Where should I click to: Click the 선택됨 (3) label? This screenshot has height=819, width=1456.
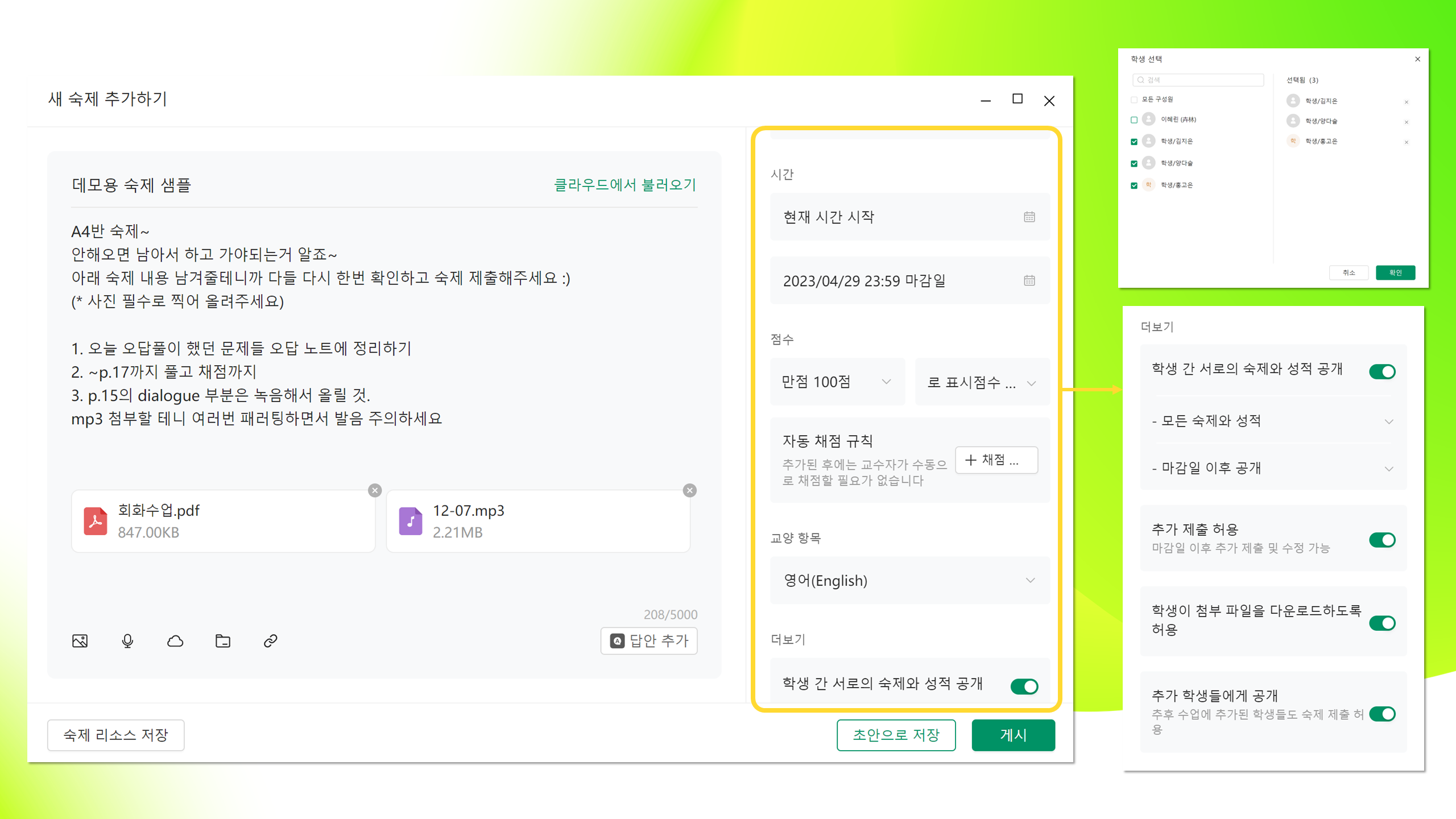pos(1302,80)
